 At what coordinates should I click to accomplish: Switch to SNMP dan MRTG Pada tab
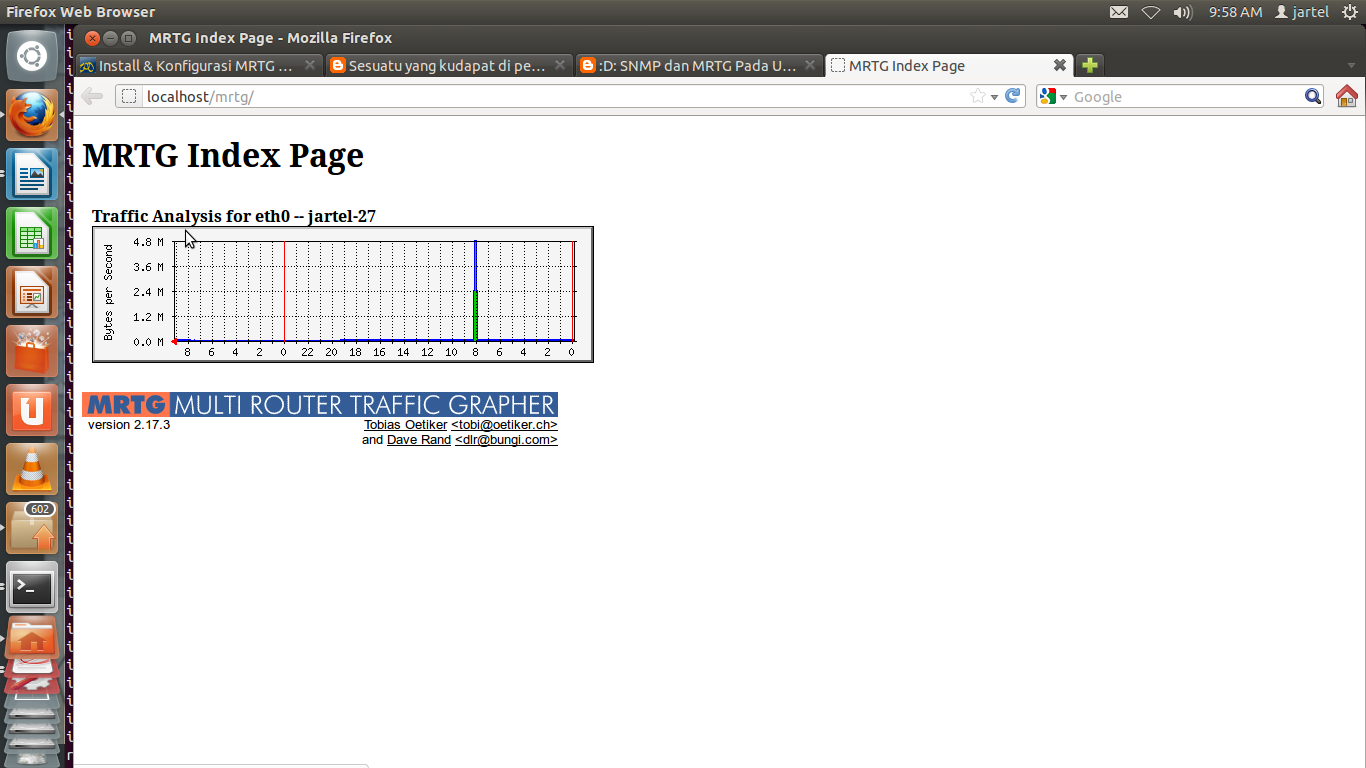click(699, 66)
